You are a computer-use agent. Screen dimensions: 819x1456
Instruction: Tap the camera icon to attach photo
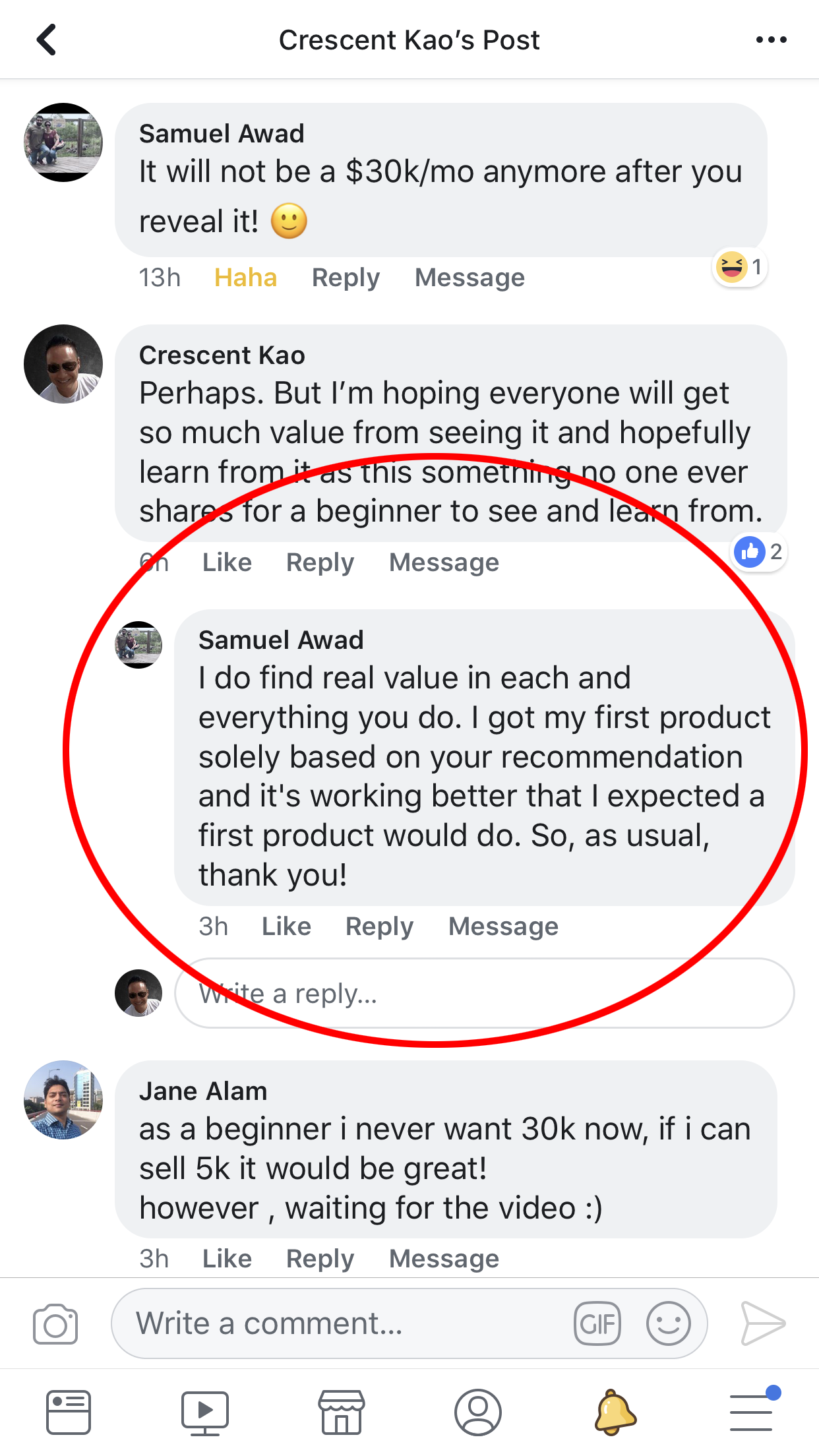tap(55, 1323)
